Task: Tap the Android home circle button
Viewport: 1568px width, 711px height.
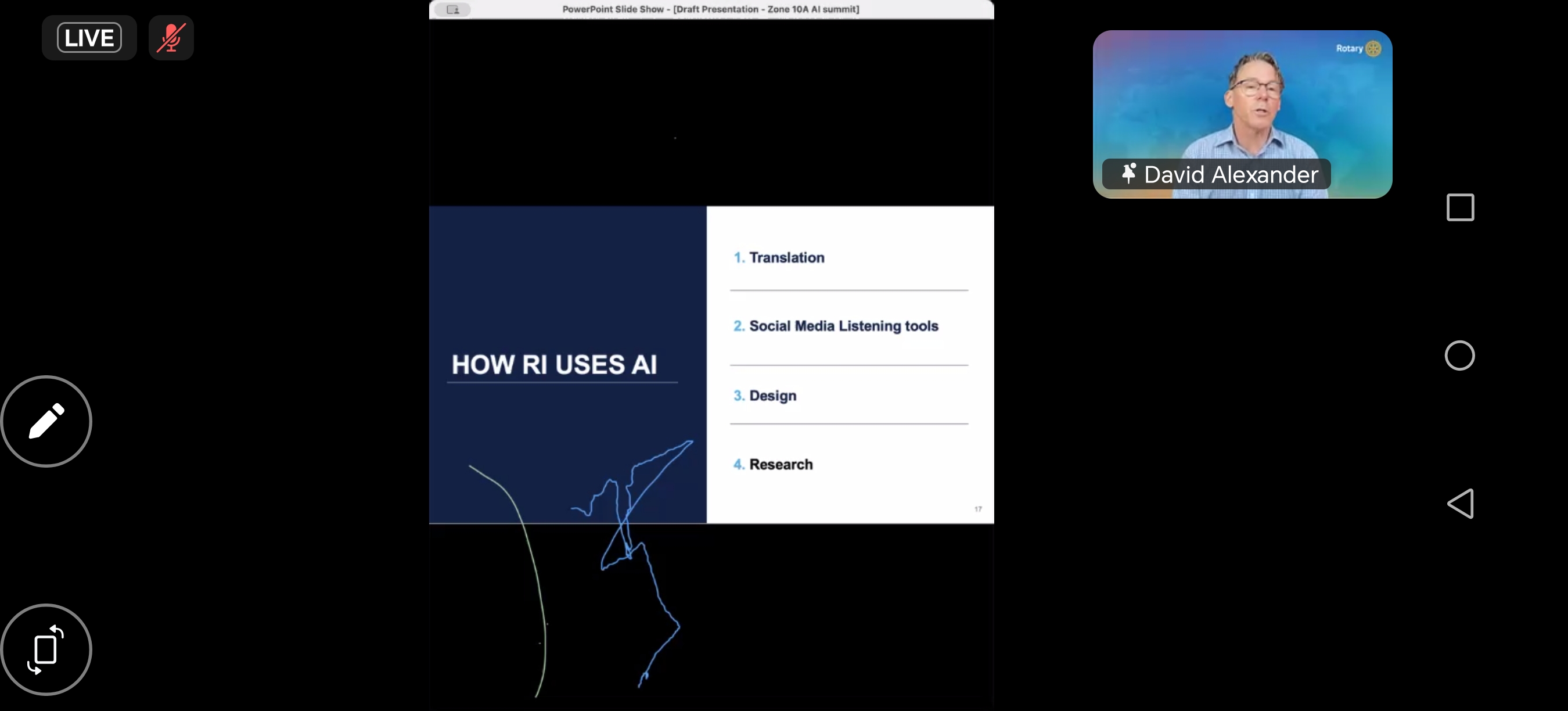Action: pos(1459,355)
